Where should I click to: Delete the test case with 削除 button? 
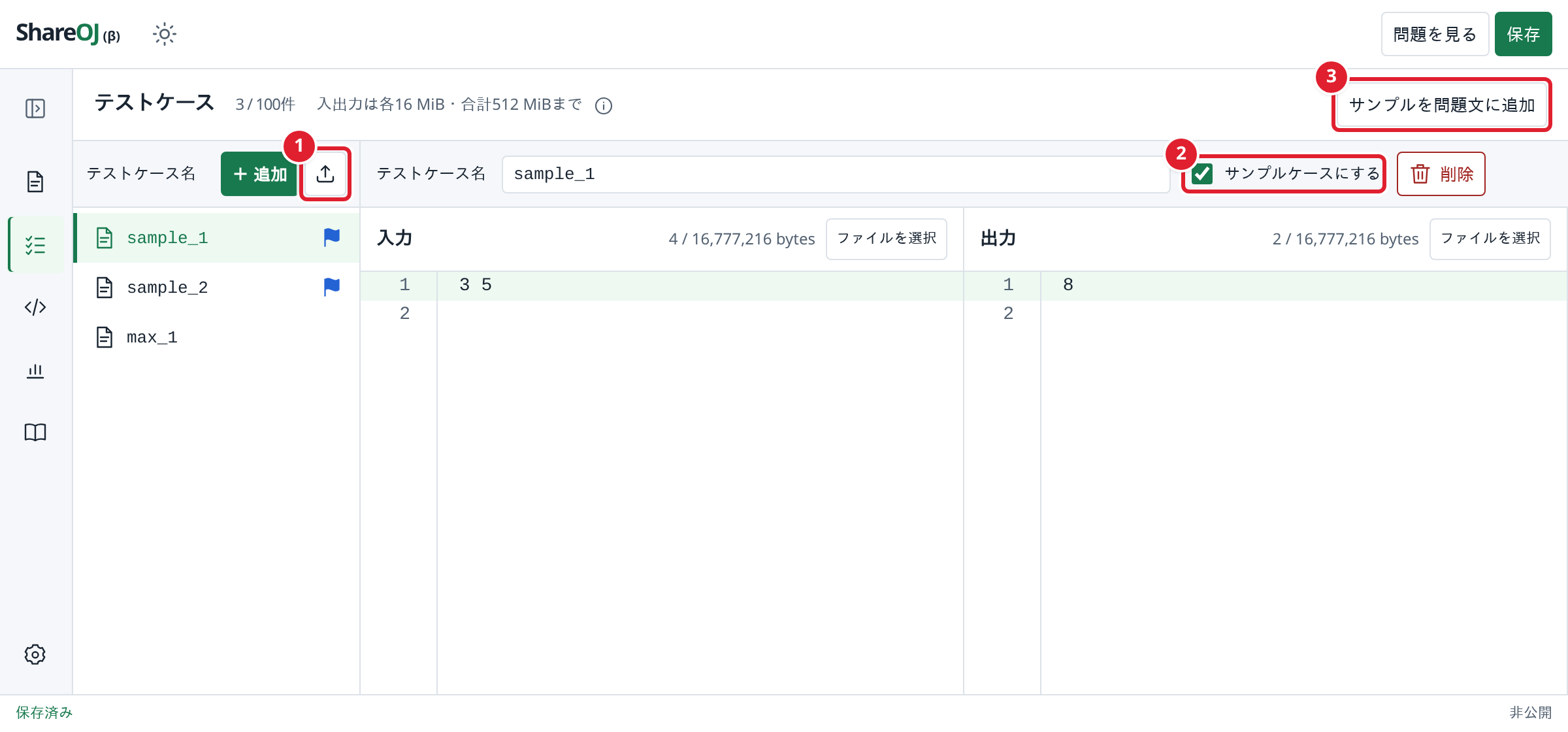click(x=1441, y=174)
